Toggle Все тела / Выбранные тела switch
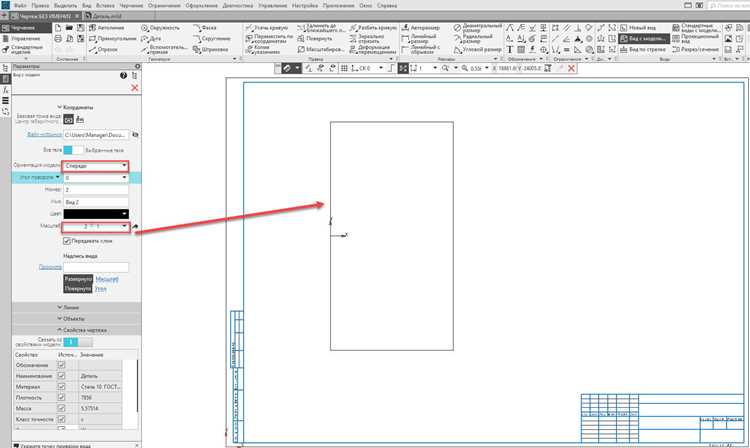750x448 pixels. (x=73, y=150)
